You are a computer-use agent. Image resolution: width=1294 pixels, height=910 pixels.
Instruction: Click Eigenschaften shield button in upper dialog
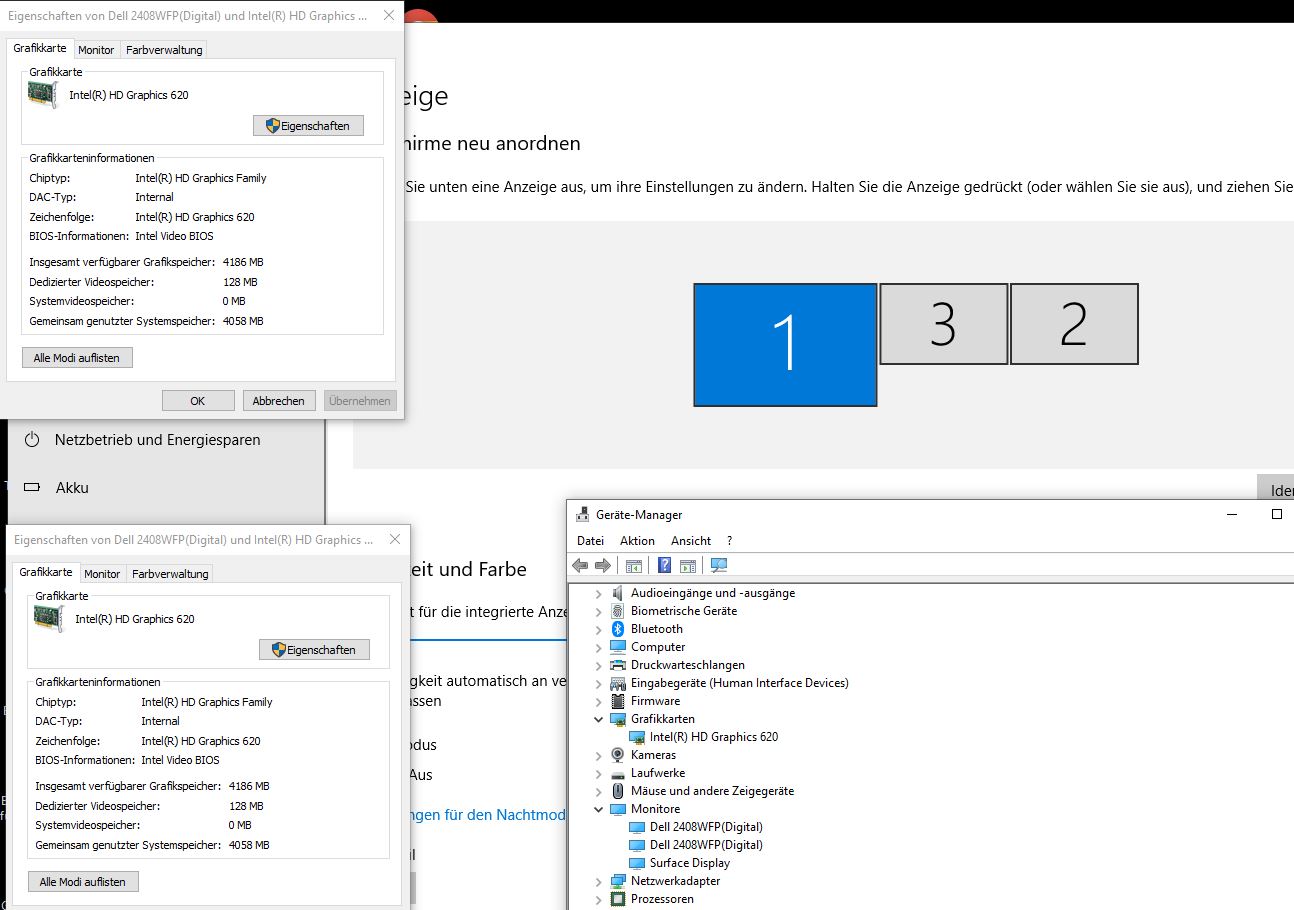(308, 126)
